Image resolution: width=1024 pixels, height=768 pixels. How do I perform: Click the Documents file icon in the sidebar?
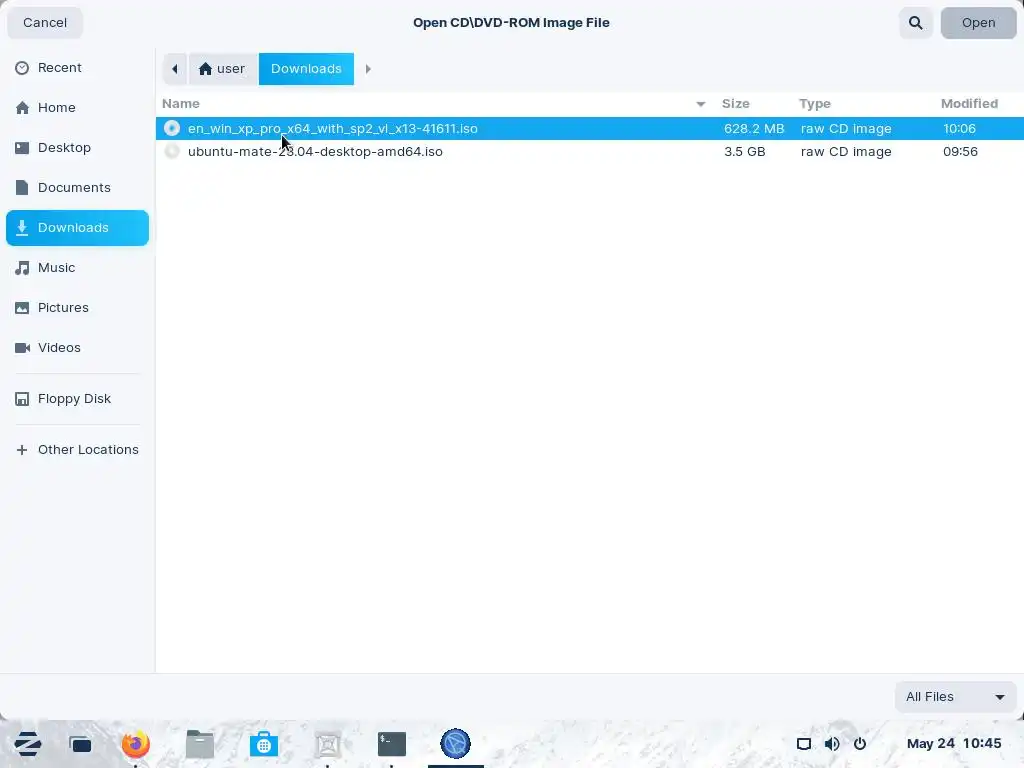(x=22, y=187)
